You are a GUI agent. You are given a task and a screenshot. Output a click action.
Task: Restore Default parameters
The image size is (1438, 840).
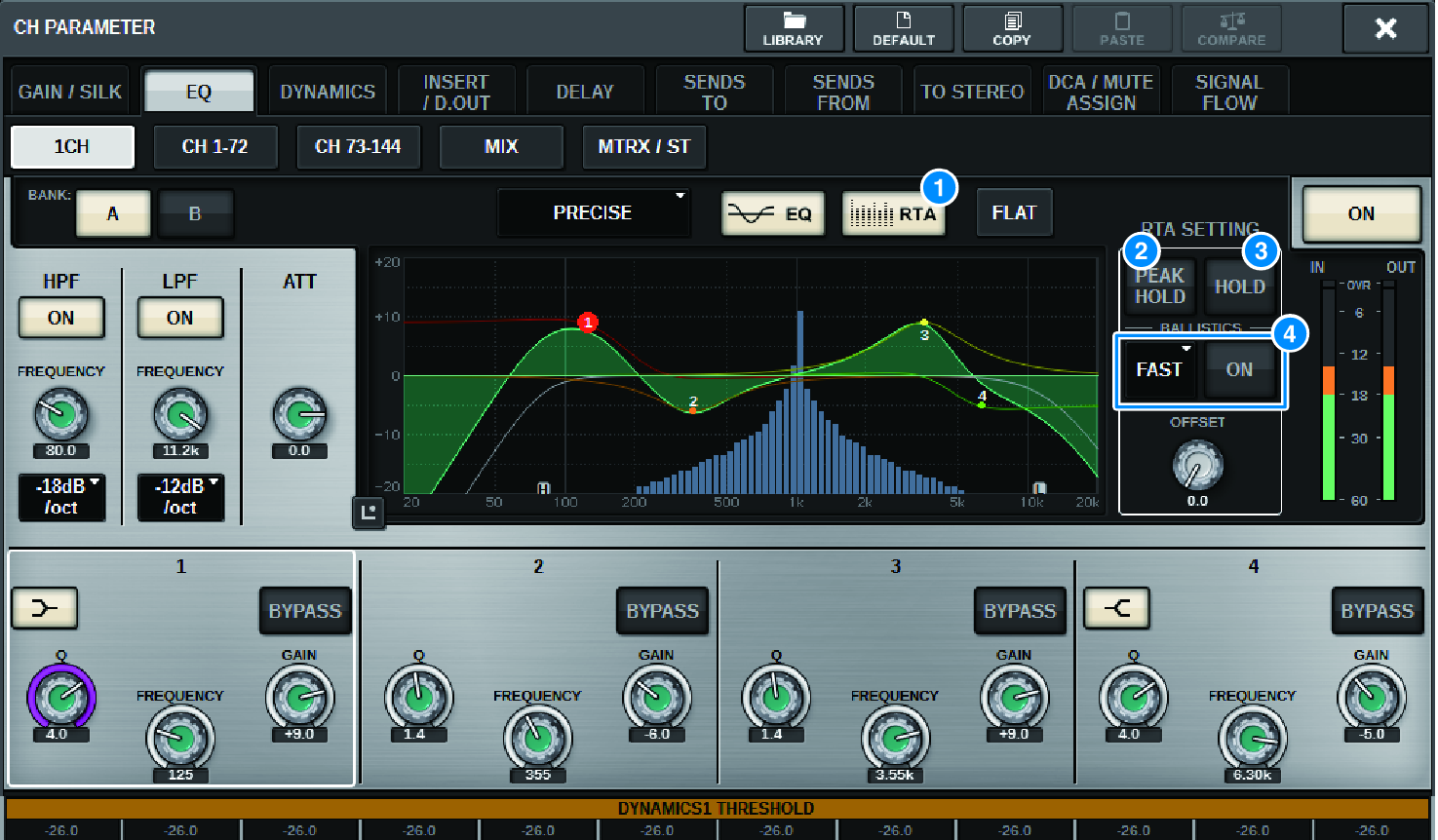click(903, 28)
